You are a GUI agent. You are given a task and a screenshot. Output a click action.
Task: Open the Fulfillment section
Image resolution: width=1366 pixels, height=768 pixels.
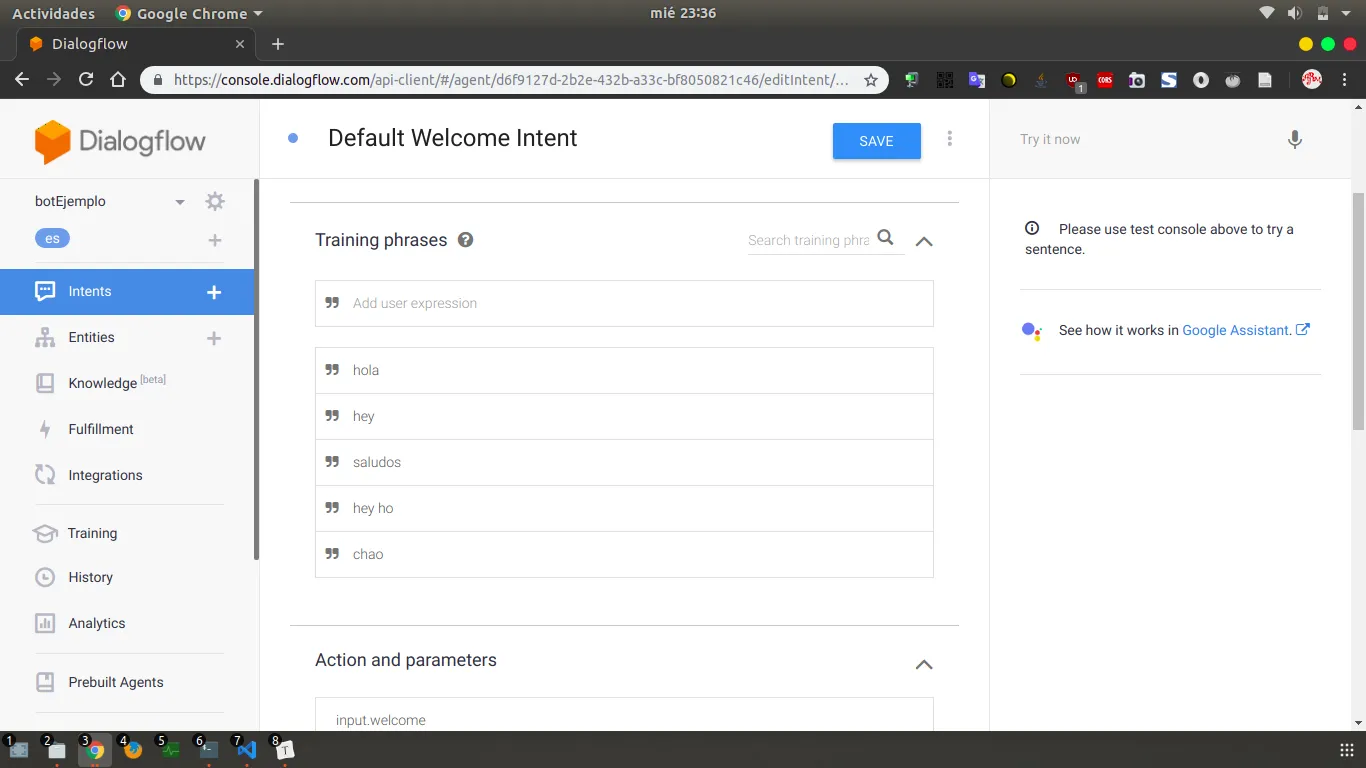click(x=100, y=429)
